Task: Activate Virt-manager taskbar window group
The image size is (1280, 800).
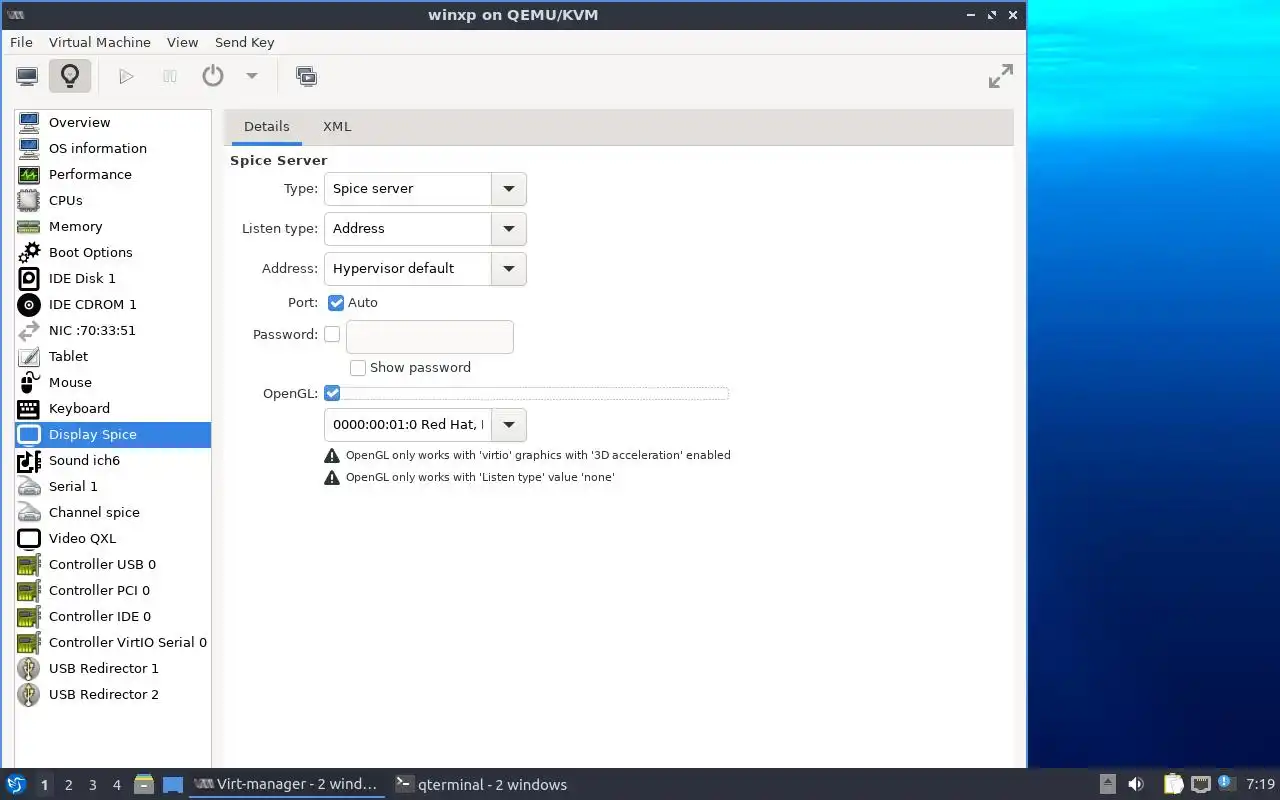Action: pos(287,784)
